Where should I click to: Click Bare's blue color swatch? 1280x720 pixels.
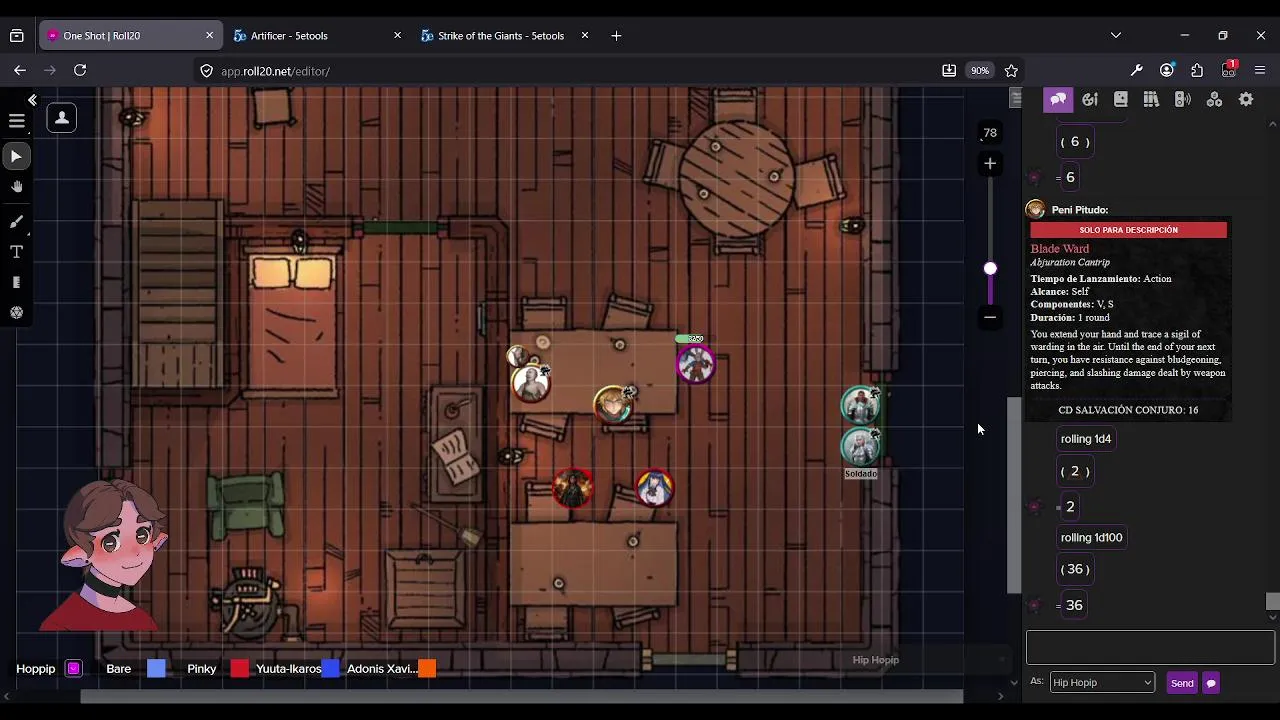click(156, 669)
